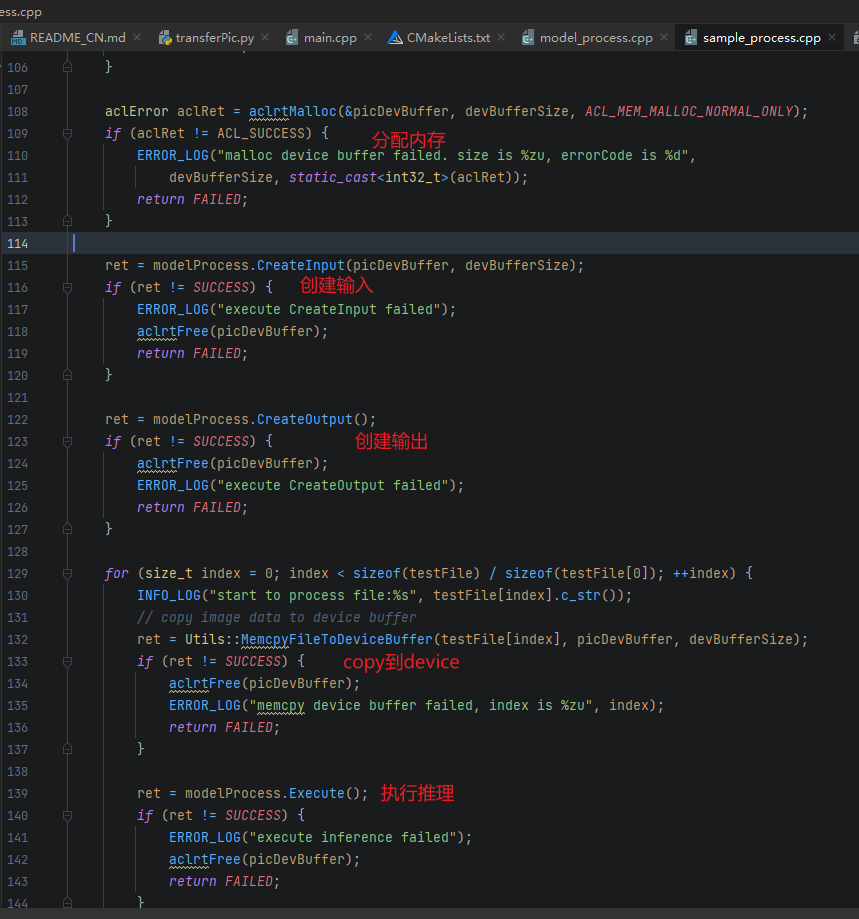Close the CMakeLists.txt tab

(x=501, y=38)
